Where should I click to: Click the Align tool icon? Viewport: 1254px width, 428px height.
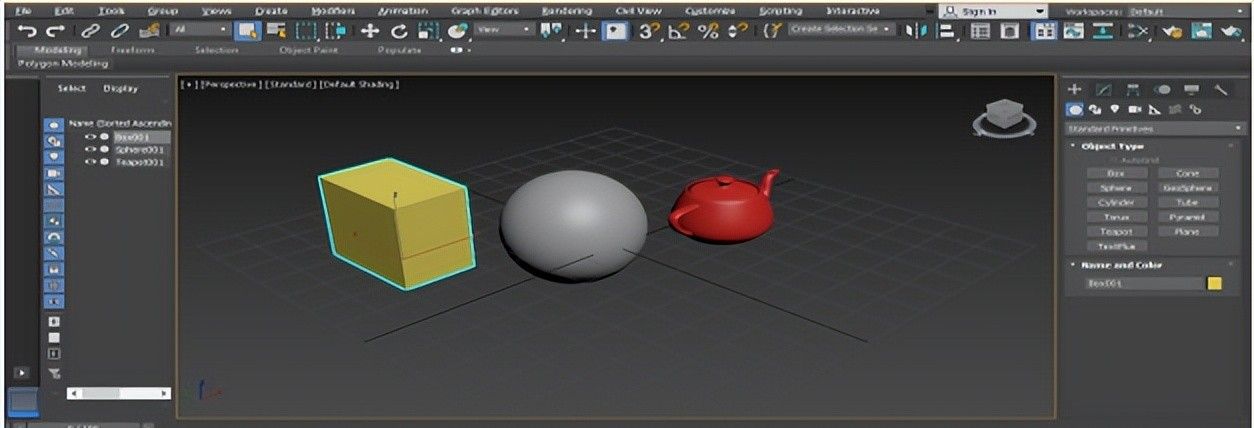(x=945, y=32)
